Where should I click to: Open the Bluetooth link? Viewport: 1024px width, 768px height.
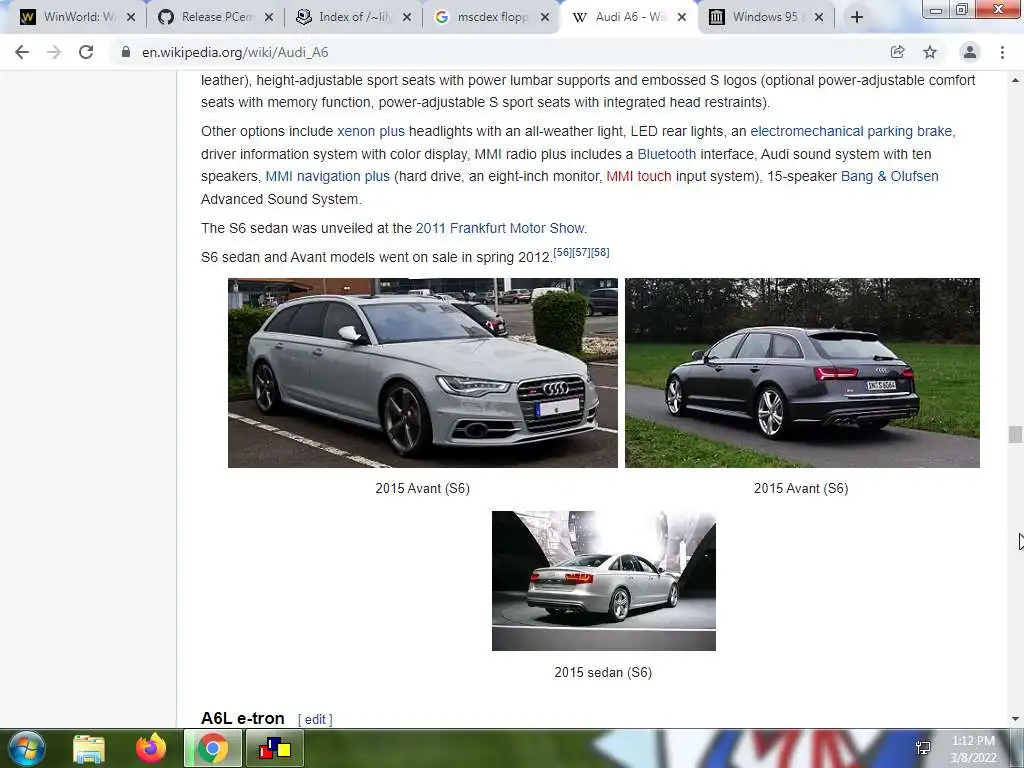click(x=667, y=154)
